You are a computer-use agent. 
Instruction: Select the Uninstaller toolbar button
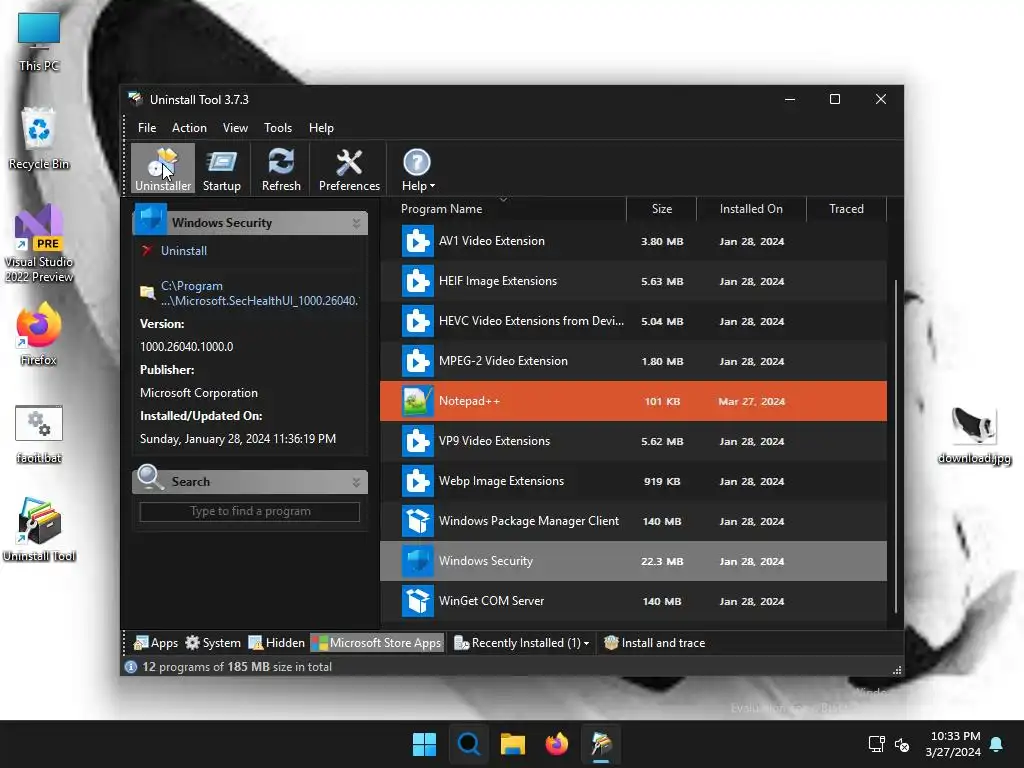163,169
